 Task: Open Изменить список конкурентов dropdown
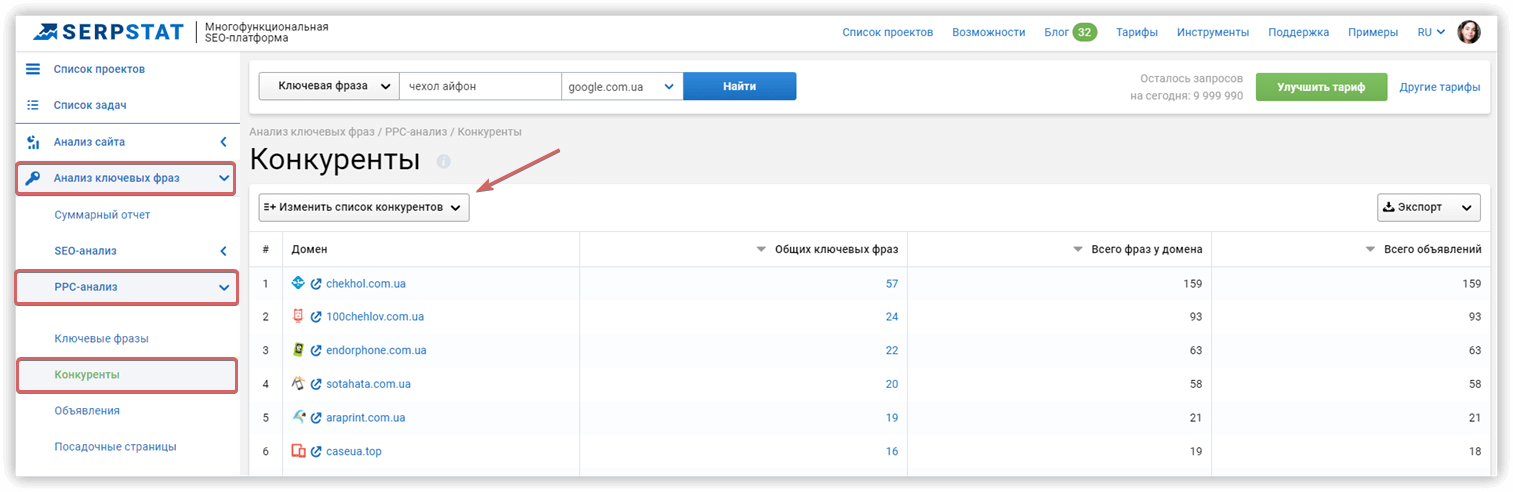364,207
